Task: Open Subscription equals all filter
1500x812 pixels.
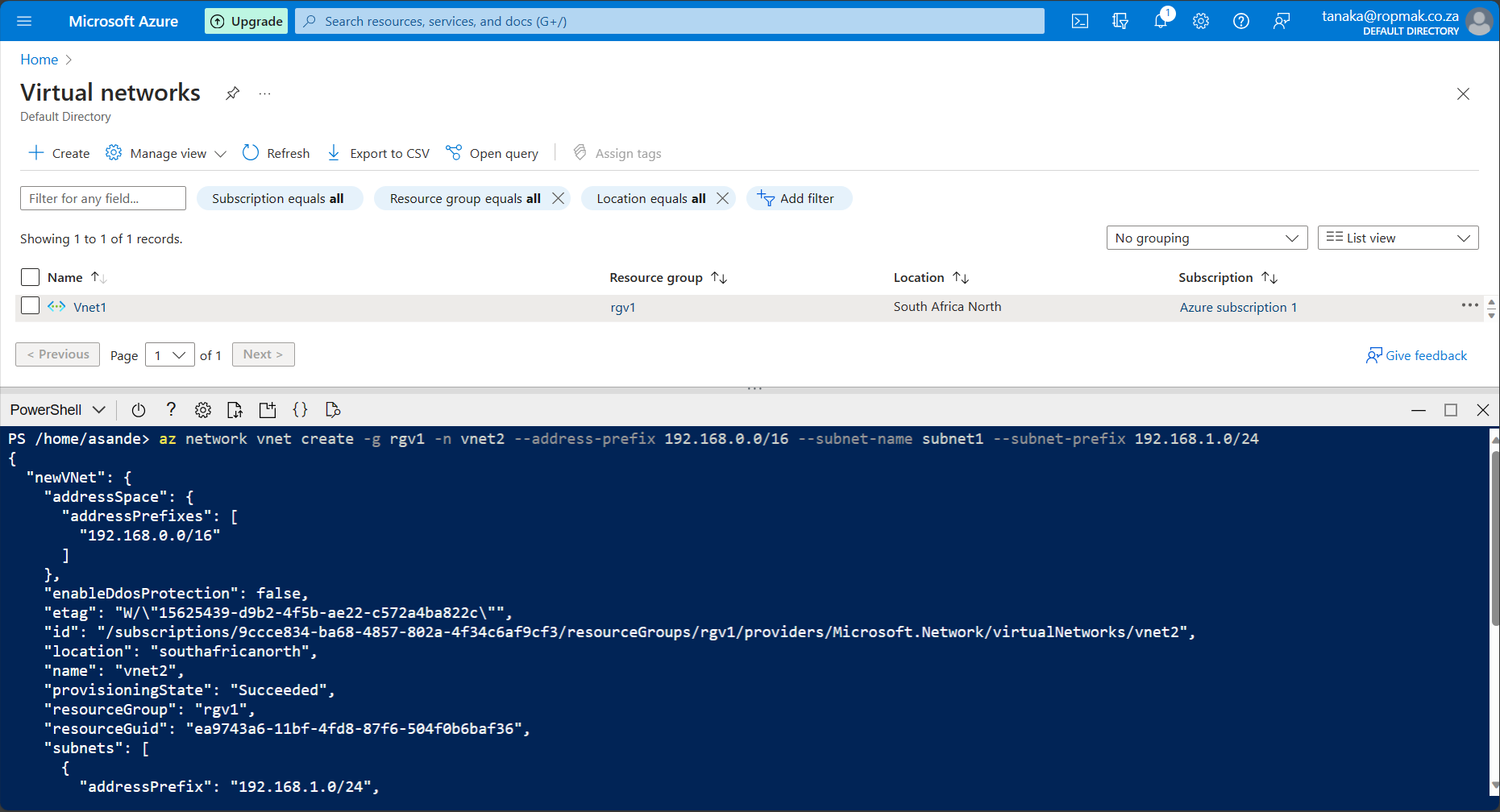Action: 278,198
